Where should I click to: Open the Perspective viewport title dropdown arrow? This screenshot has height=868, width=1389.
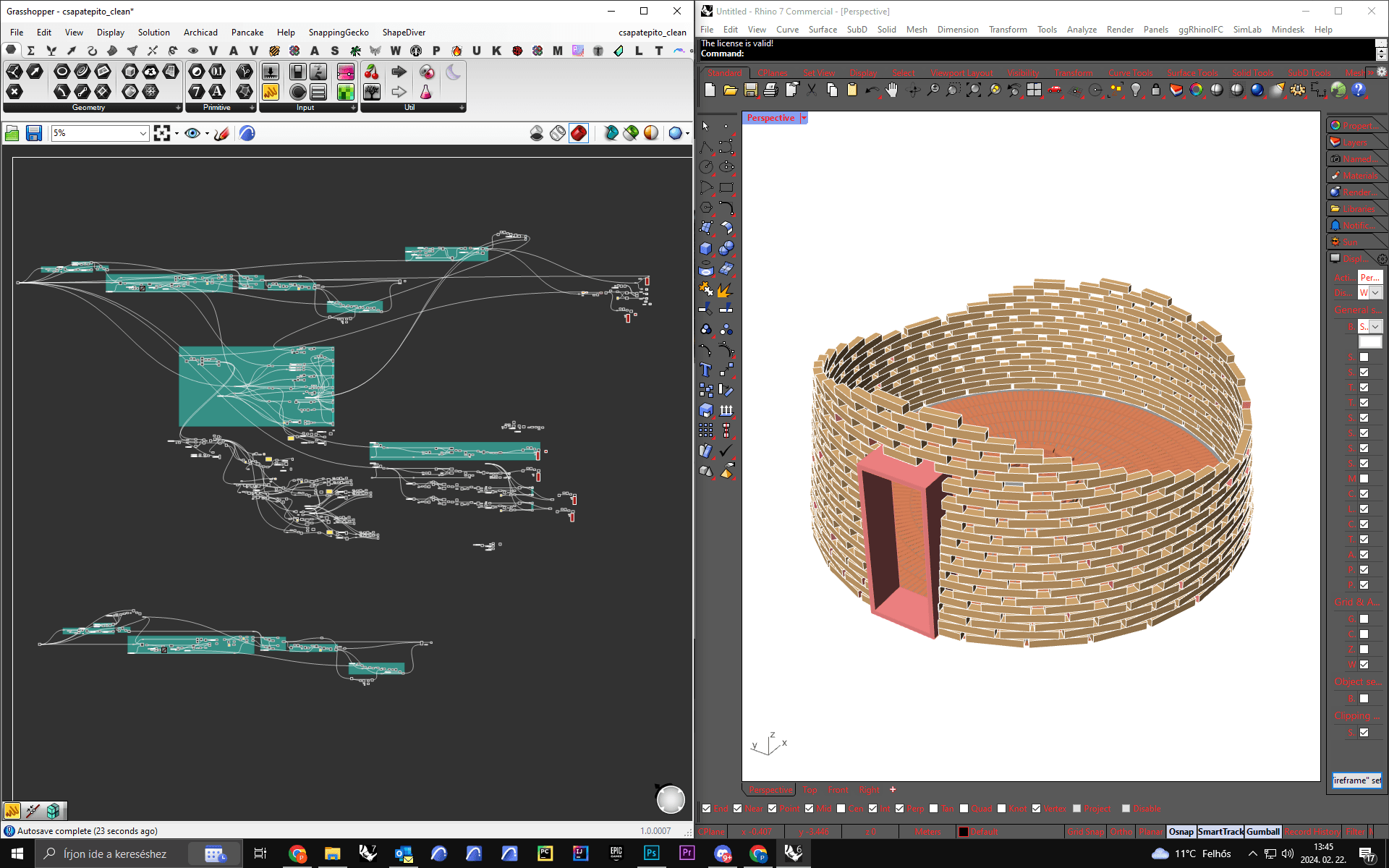coord(804,118)
